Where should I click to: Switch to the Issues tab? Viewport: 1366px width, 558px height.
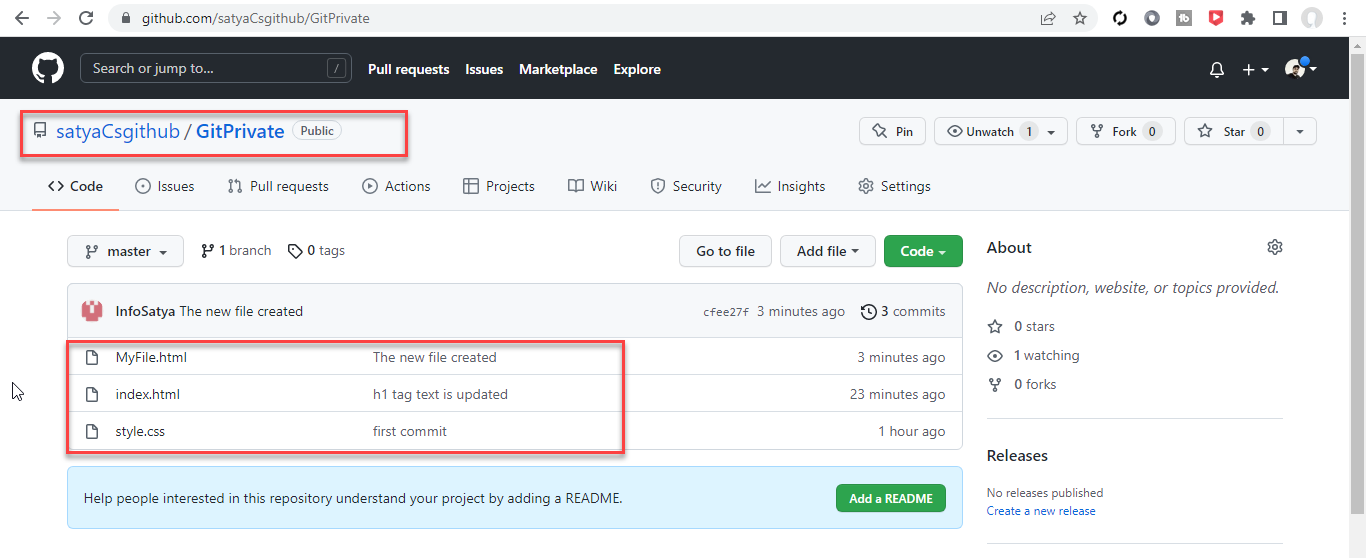coord(165,186)
